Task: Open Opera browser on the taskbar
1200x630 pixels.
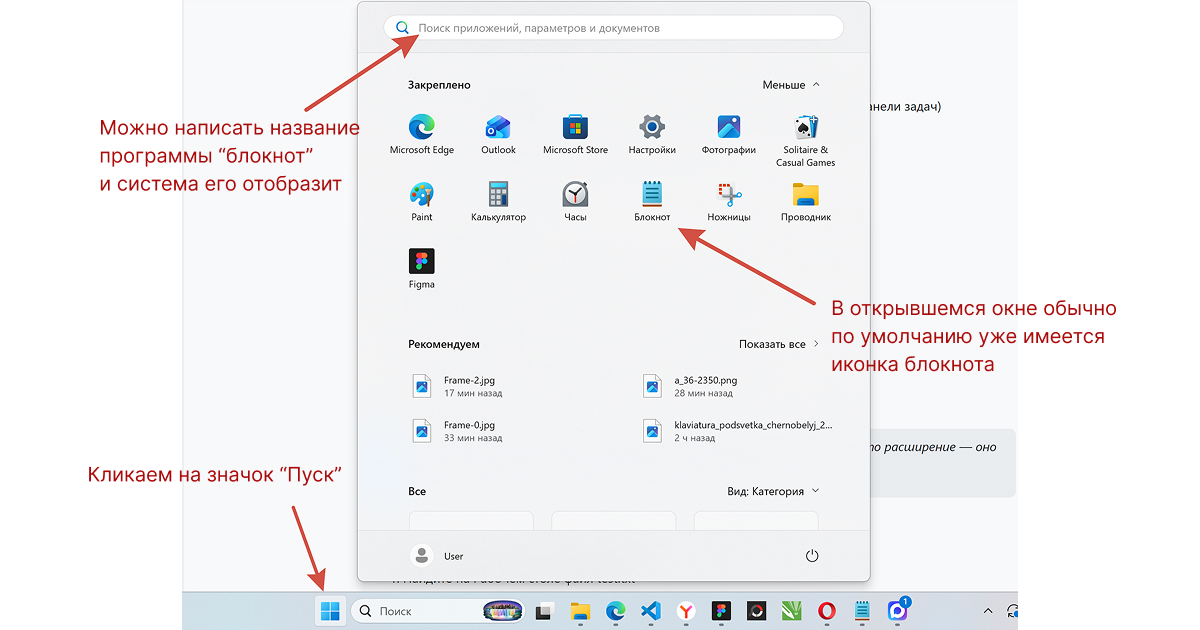Action: coord(827,611)
